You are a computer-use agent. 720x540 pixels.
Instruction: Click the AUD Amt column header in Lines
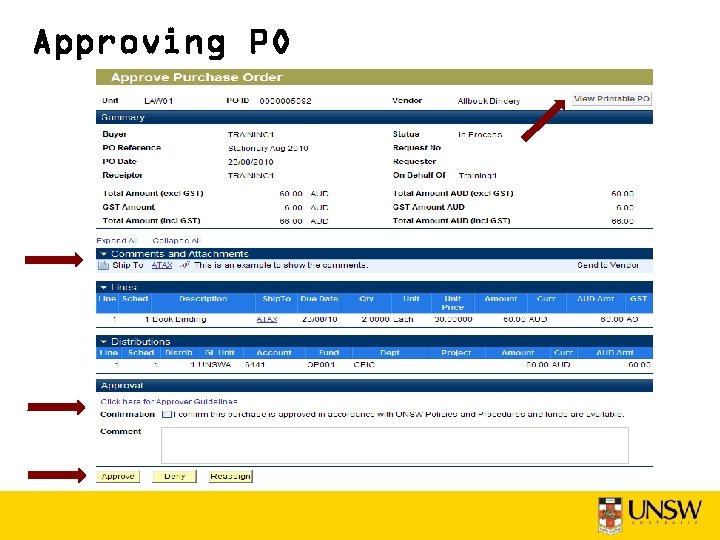tap(596, 303)
